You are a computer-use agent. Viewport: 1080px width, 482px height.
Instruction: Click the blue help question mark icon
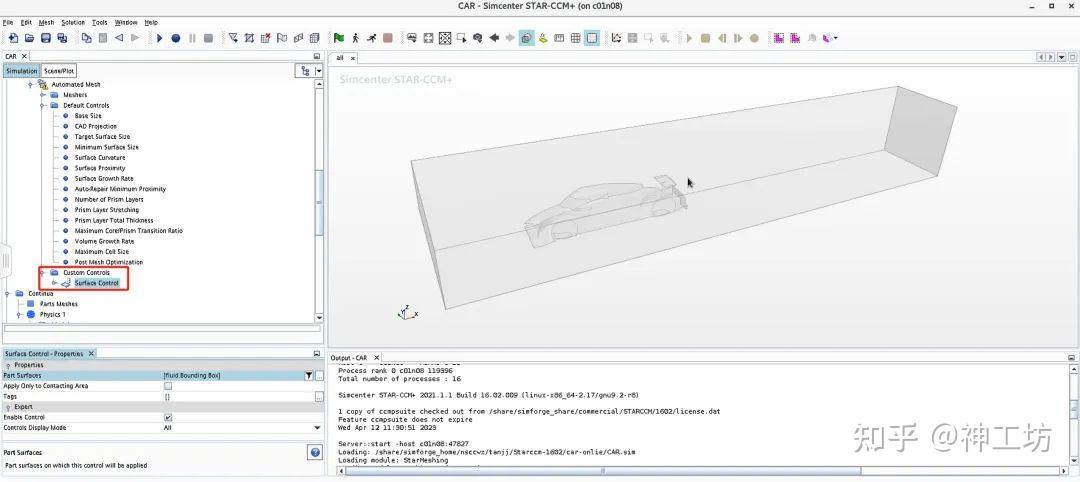click(315, 452)
